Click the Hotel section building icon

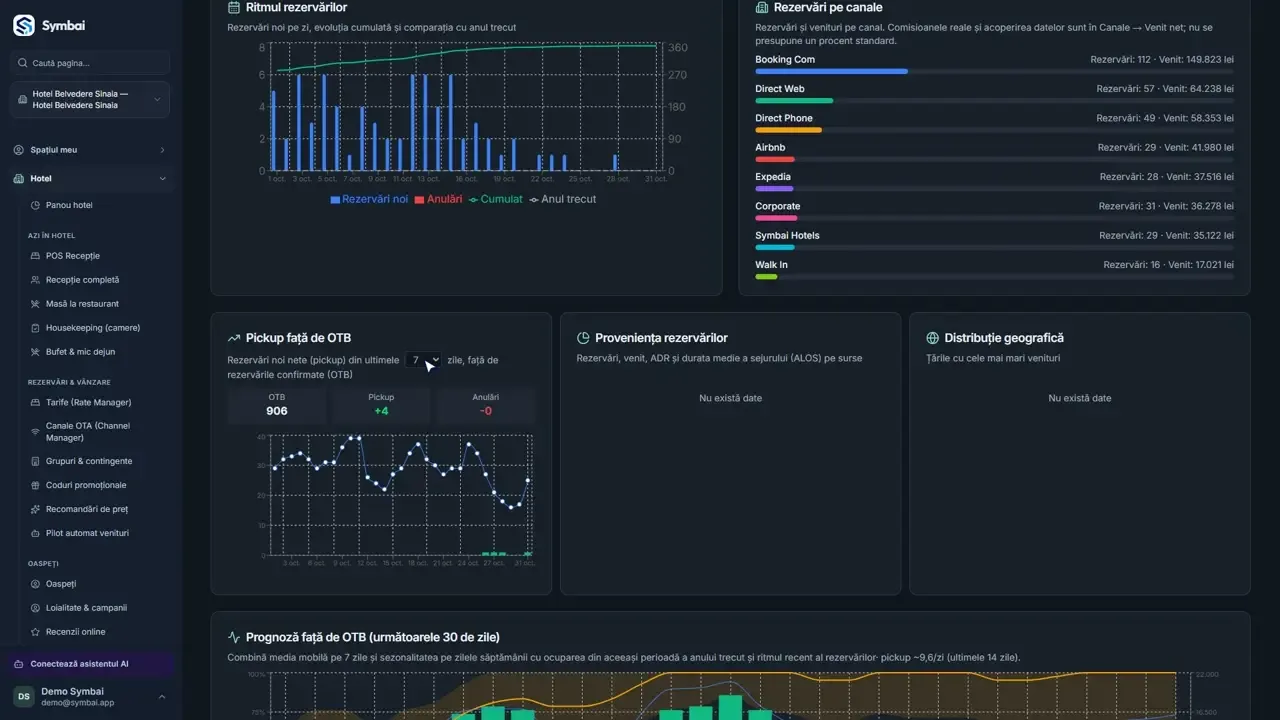19,179
